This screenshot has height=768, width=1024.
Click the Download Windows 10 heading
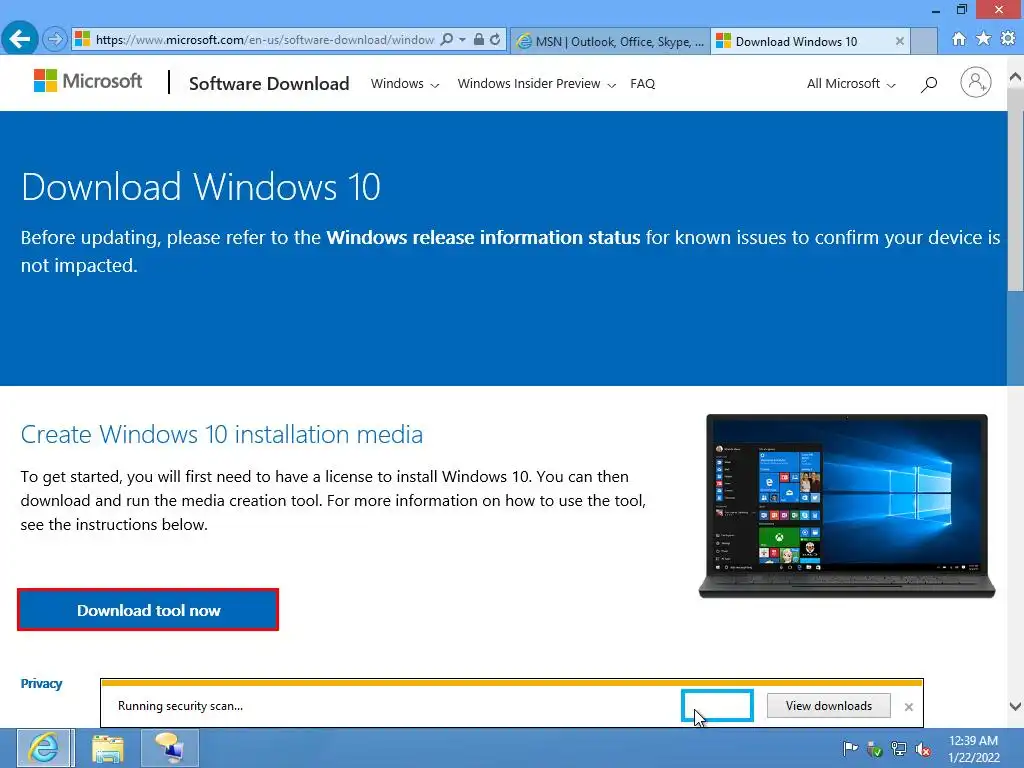pos(200,187)
